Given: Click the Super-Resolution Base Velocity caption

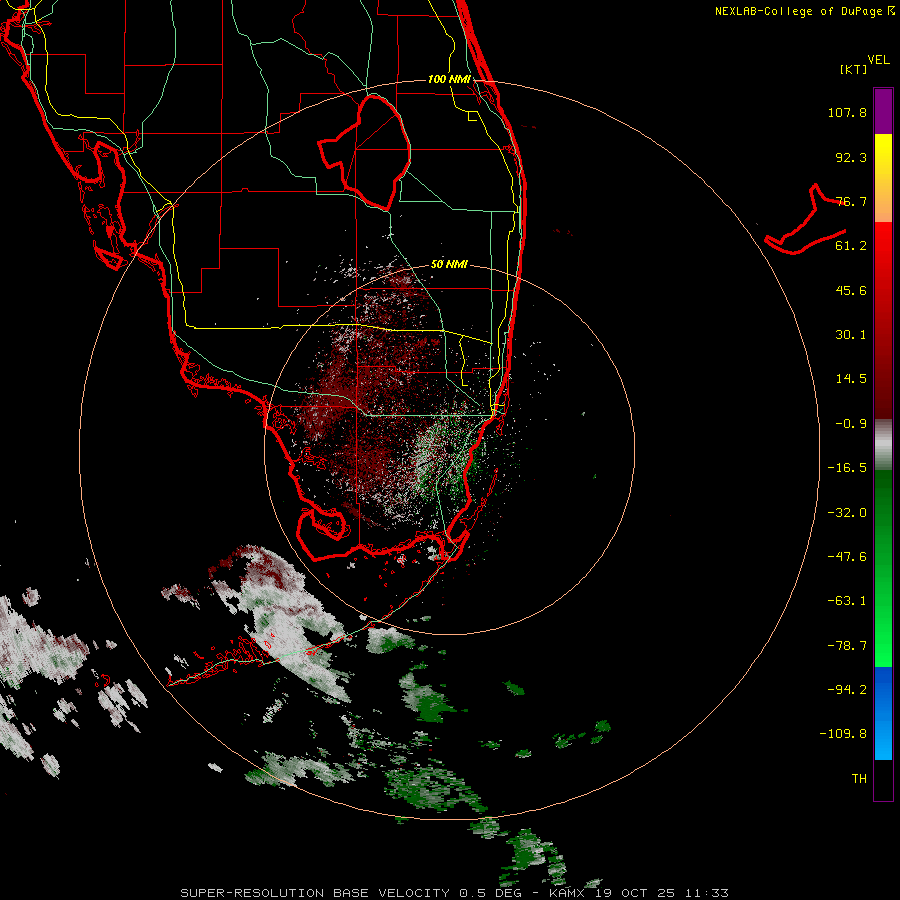Looking at the screenshot, I should 455,893.
